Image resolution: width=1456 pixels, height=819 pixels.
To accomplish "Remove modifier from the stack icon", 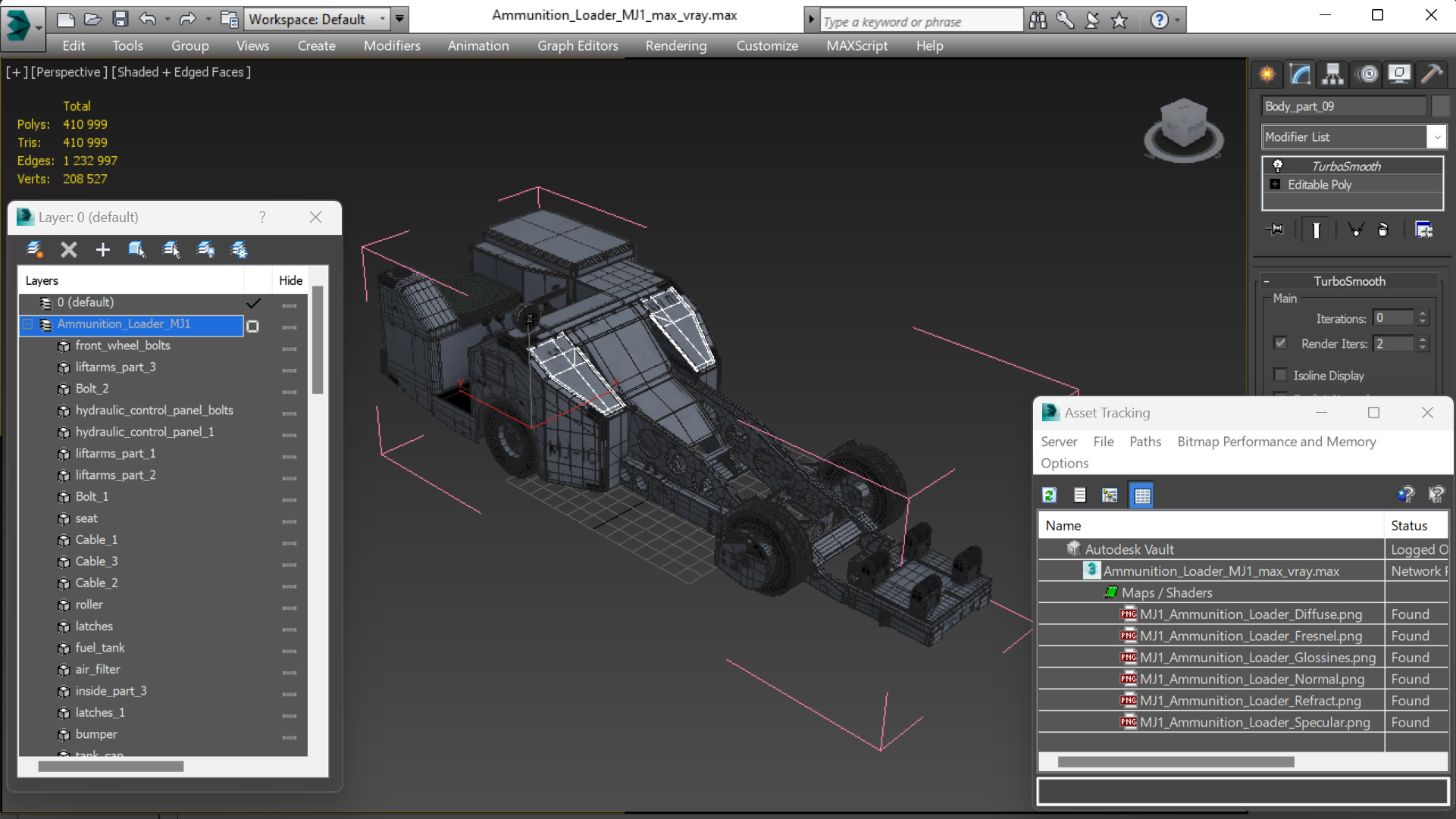I will point(1382,230).
